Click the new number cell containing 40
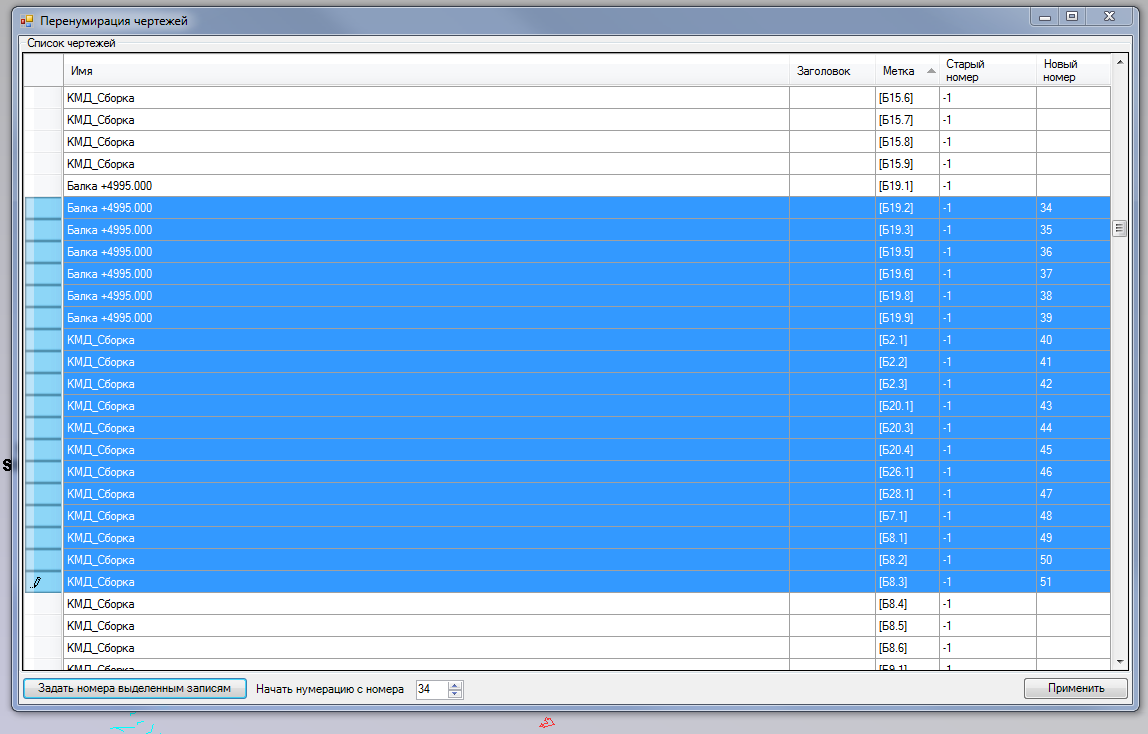This screenshot has height=734, width=1148. tap(1072, 340)
